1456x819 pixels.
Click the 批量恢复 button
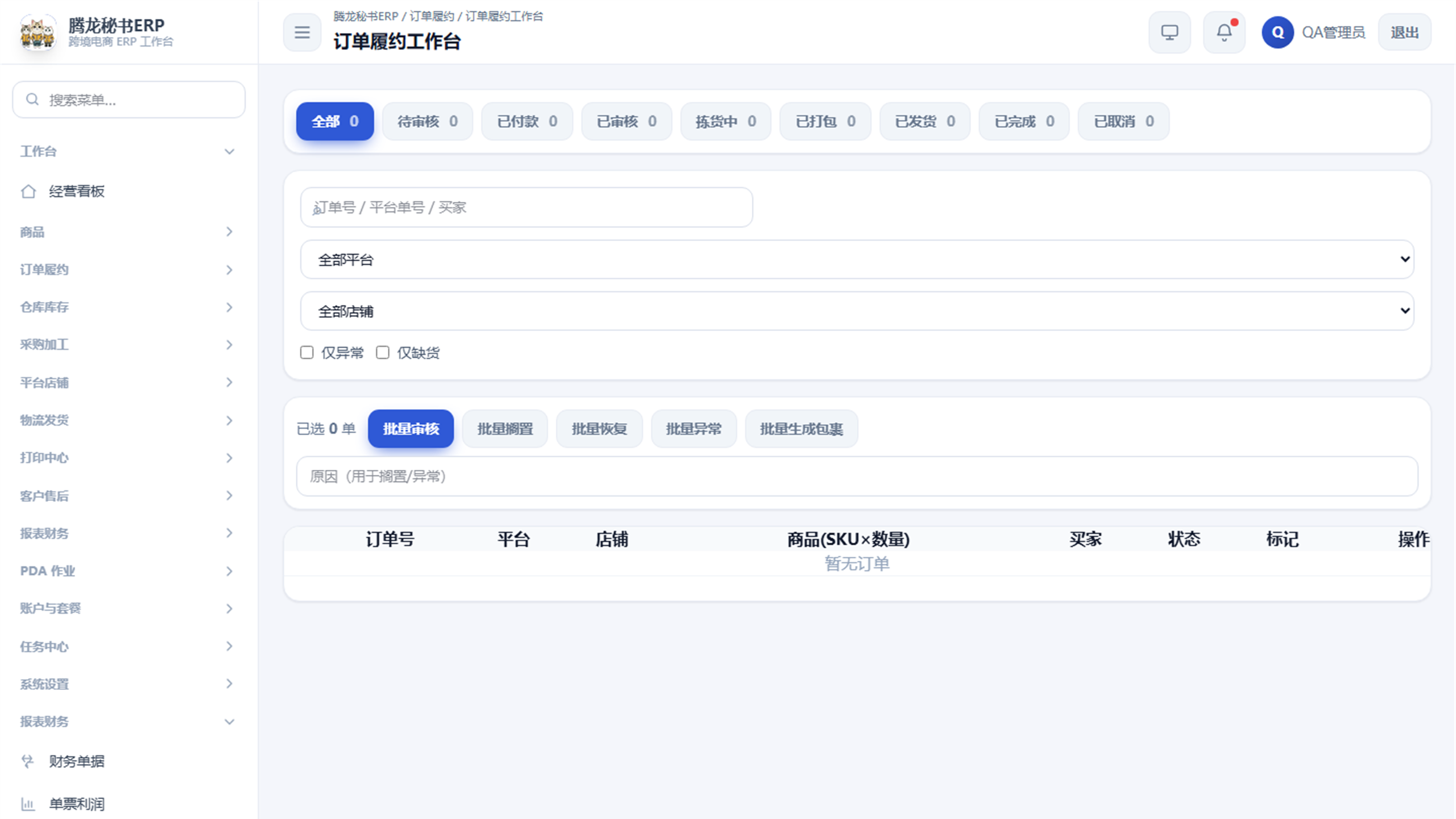click(599, 429)
